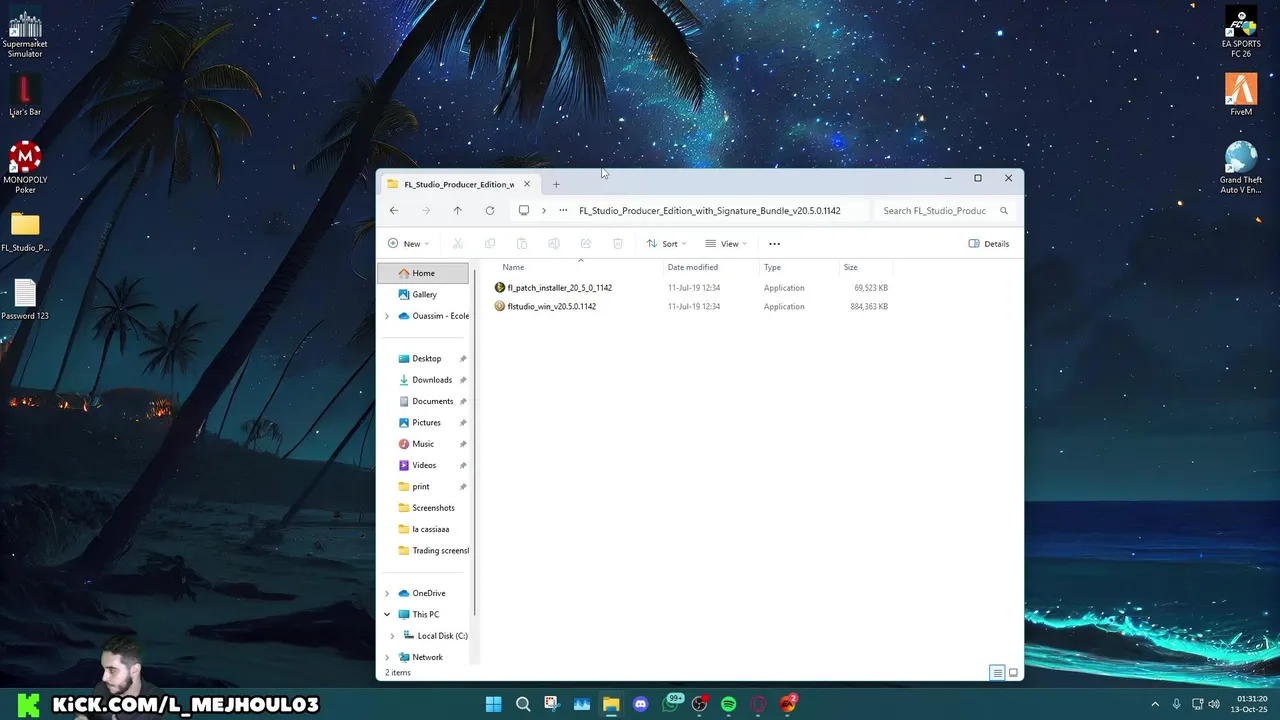Go up one folder level
The height and width of the screenshot is (720, 1280).
(458, 211)
